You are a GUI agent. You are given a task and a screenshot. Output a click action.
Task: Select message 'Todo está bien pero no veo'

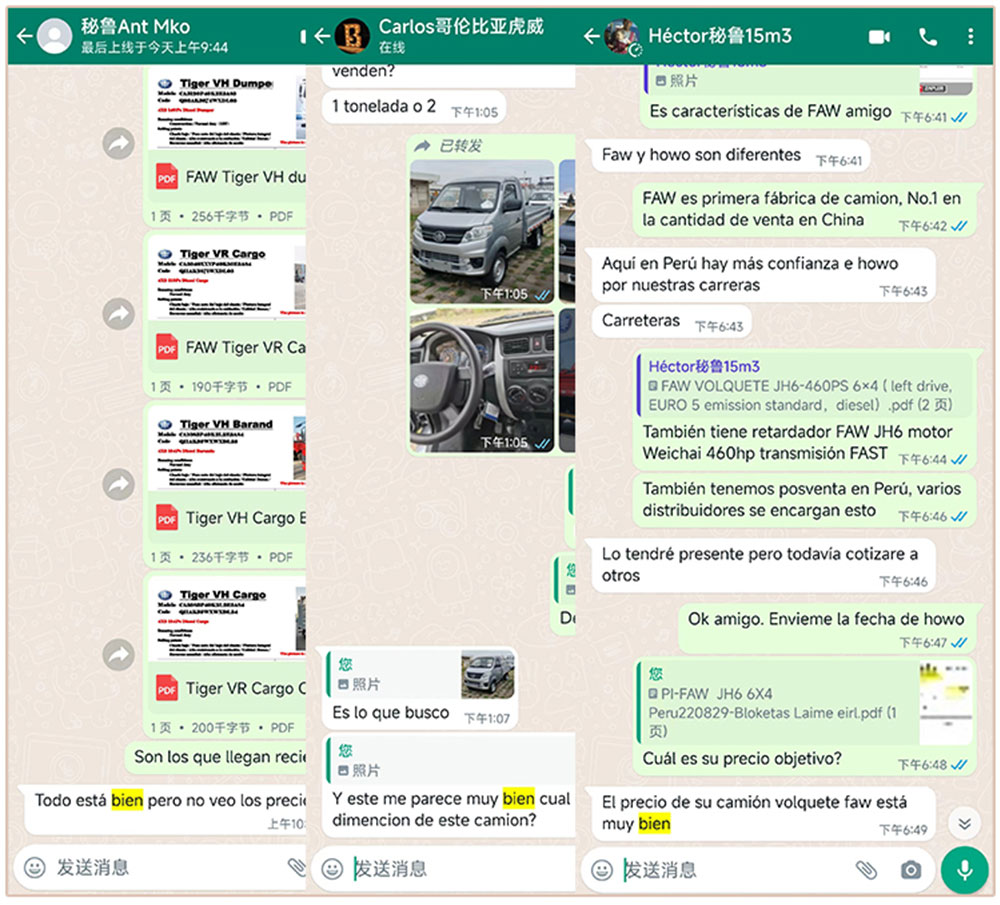click(165, 810)
